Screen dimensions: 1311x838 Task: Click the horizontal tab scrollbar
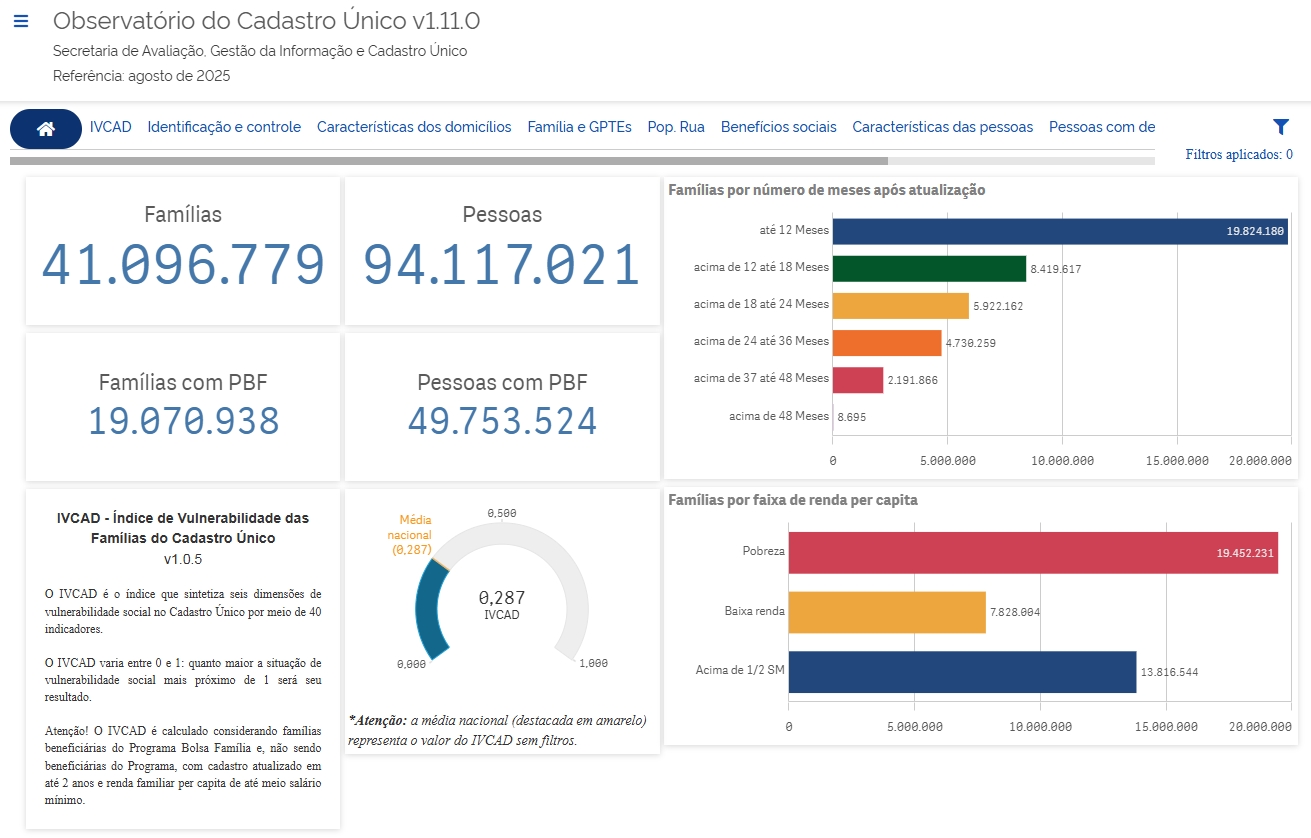(448, 160)
